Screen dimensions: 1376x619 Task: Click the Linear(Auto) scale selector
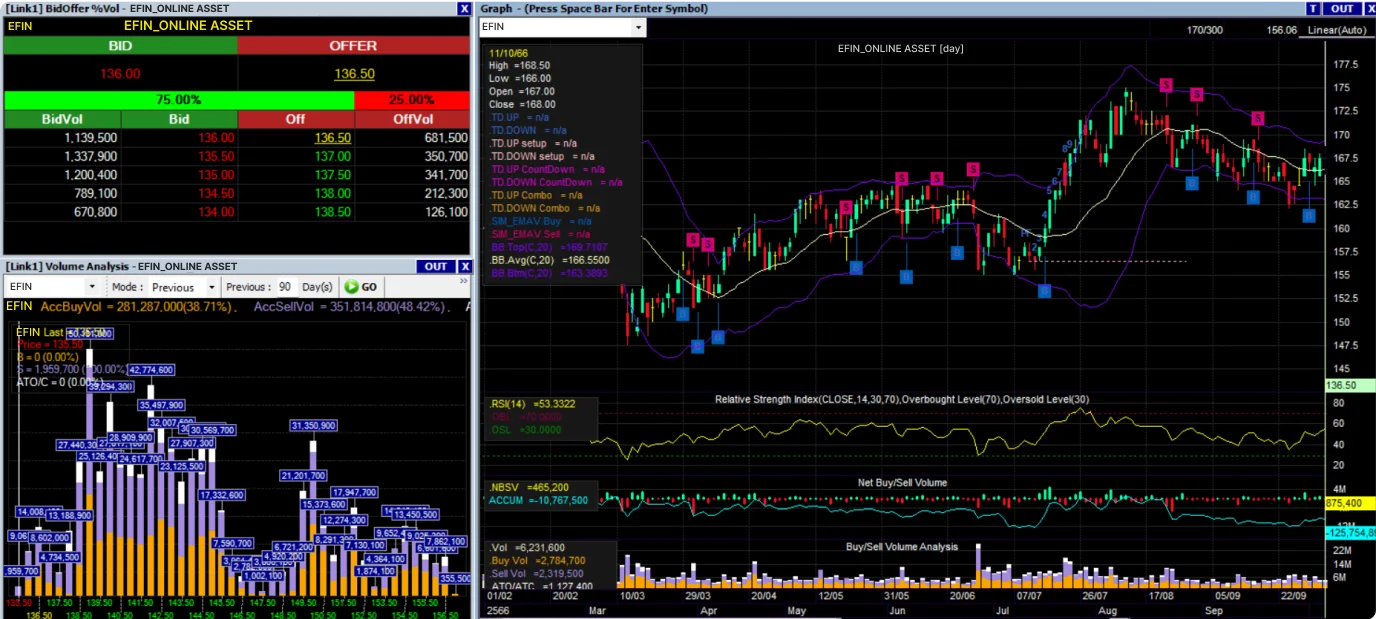(1338, 30)
